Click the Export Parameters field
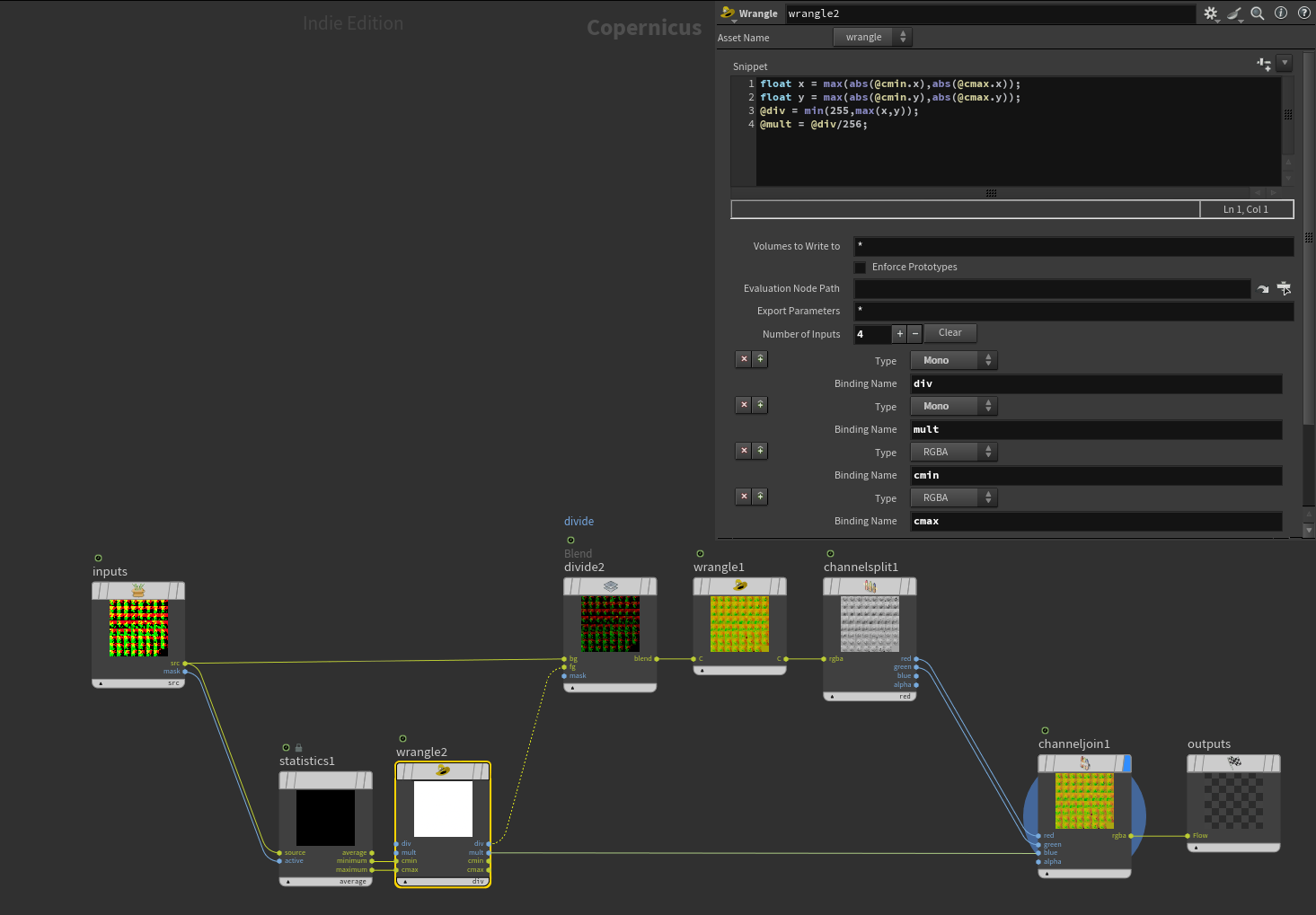 (1073, 311)
